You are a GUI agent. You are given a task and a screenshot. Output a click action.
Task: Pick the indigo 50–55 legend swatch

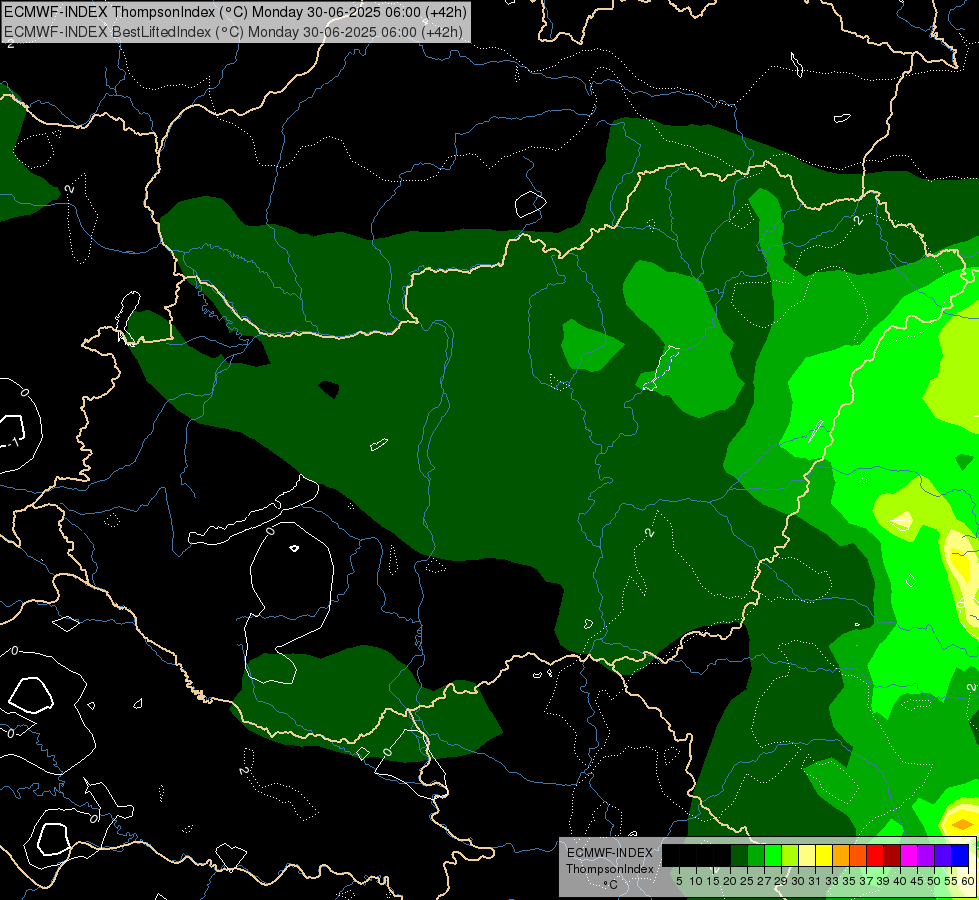point(943,855)
